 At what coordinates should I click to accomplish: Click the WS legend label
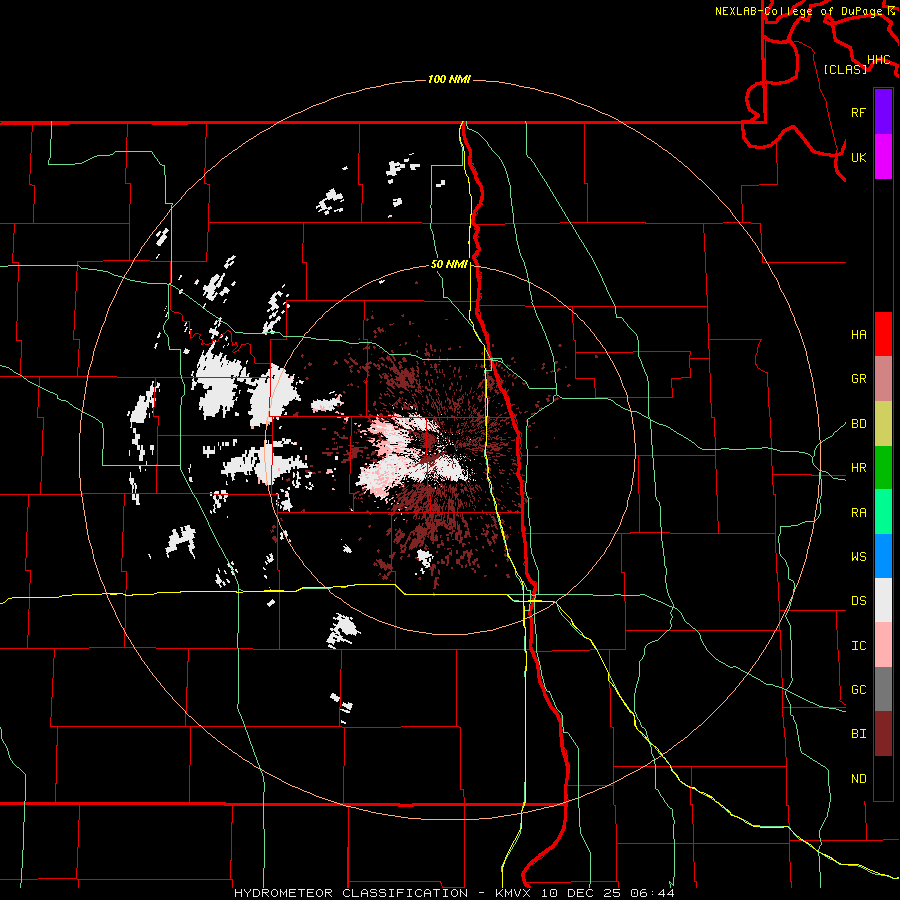click(859, 556)
